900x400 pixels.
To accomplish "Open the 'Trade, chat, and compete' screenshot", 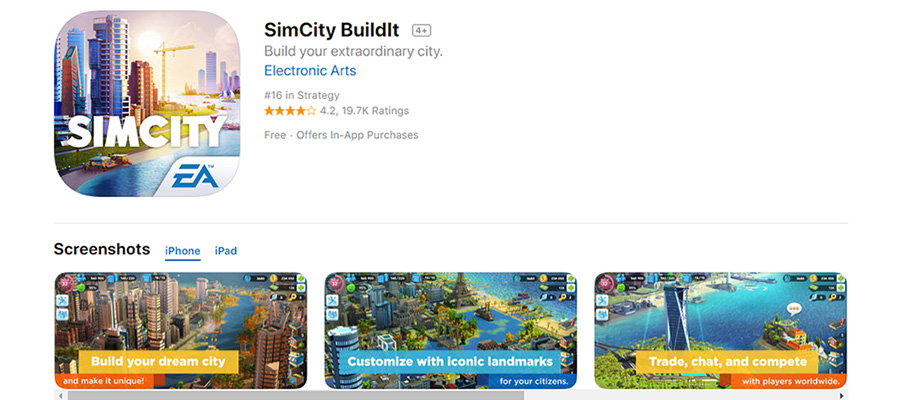I will [x=720, y=331].
